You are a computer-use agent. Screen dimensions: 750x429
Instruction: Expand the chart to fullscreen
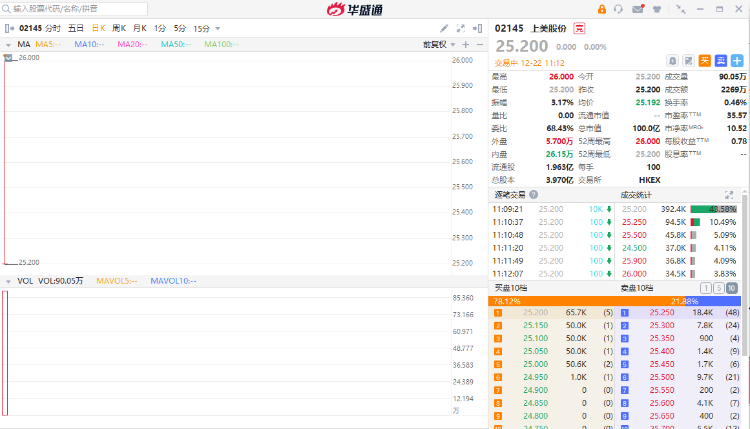460,29
